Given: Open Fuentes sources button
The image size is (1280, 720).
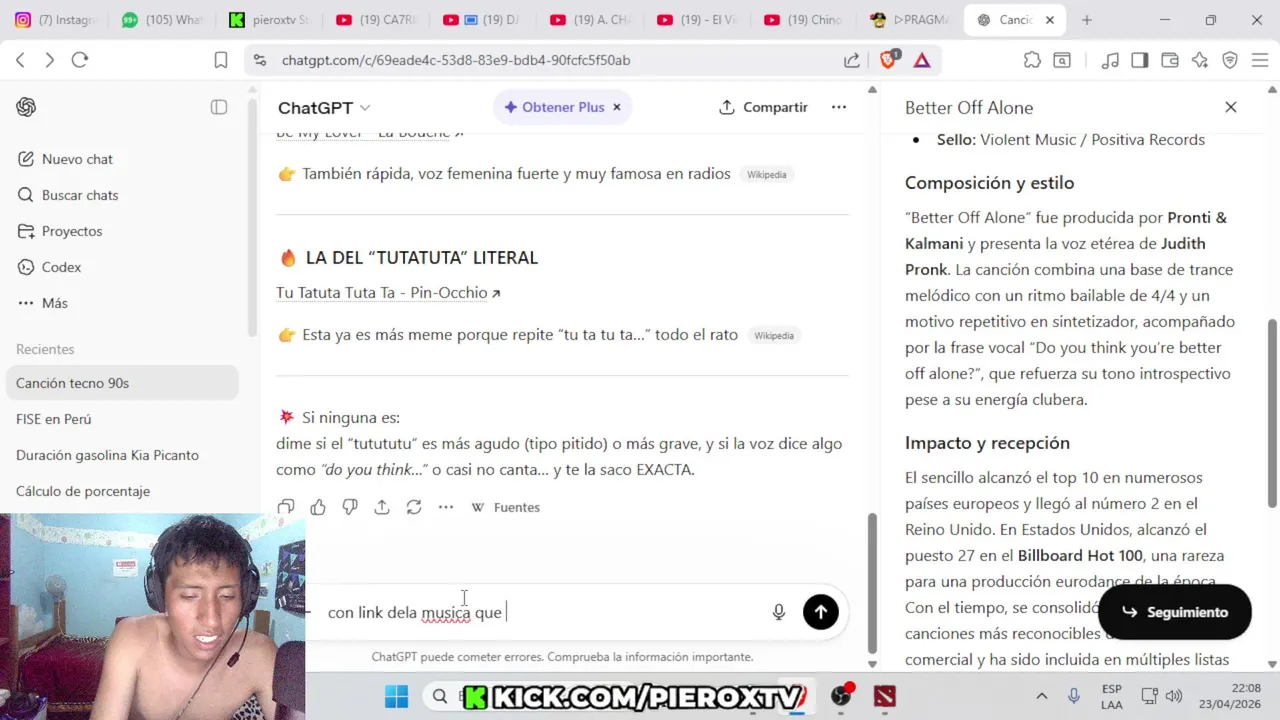Looking at the screenshot, I should [506, 507].
